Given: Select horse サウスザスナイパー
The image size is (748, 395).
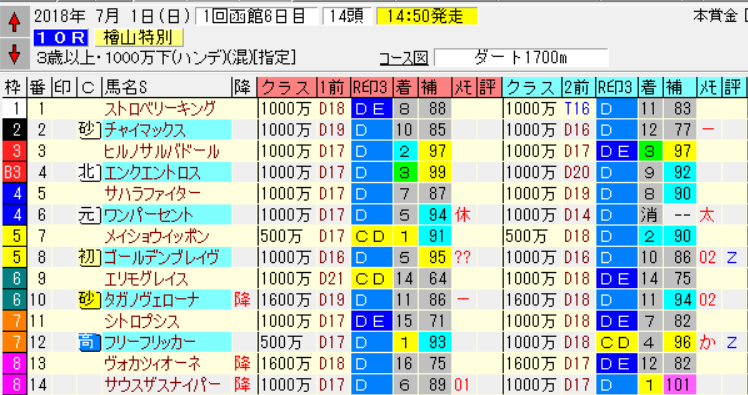Looking at the screenshot, I should tap(166, 385).
